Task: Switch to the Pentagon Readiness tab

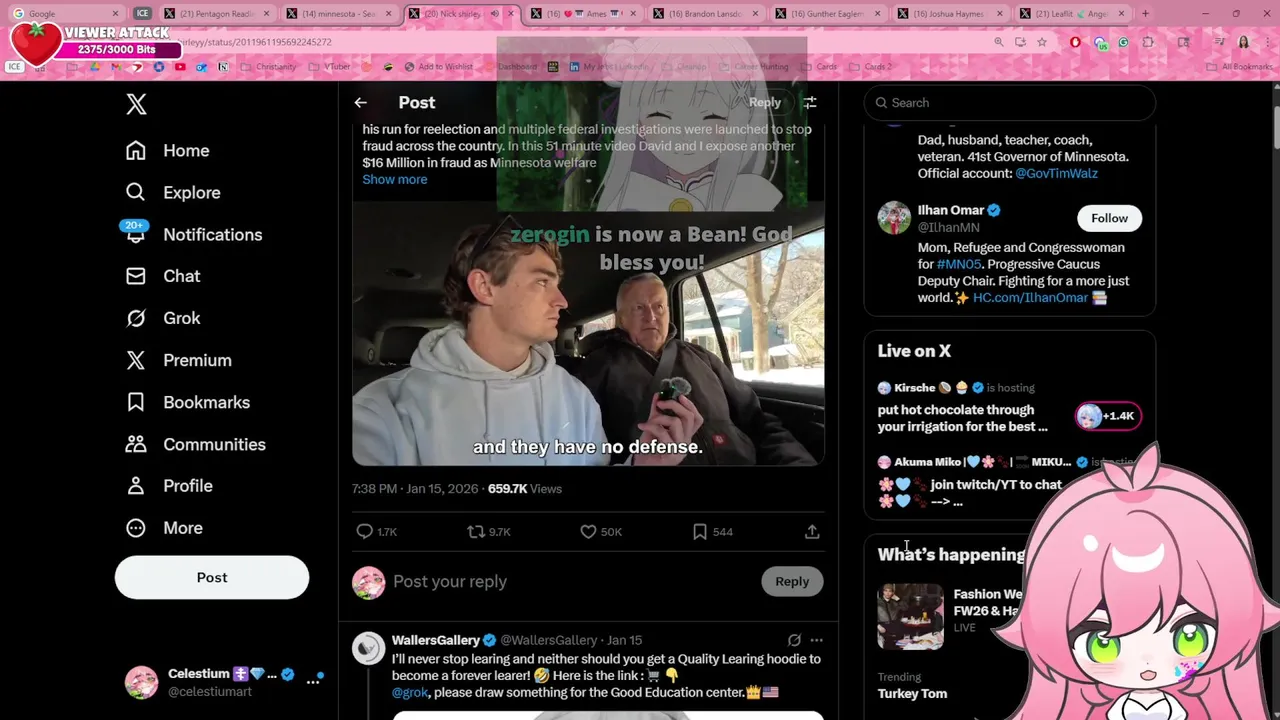Action: pos(216,14)
